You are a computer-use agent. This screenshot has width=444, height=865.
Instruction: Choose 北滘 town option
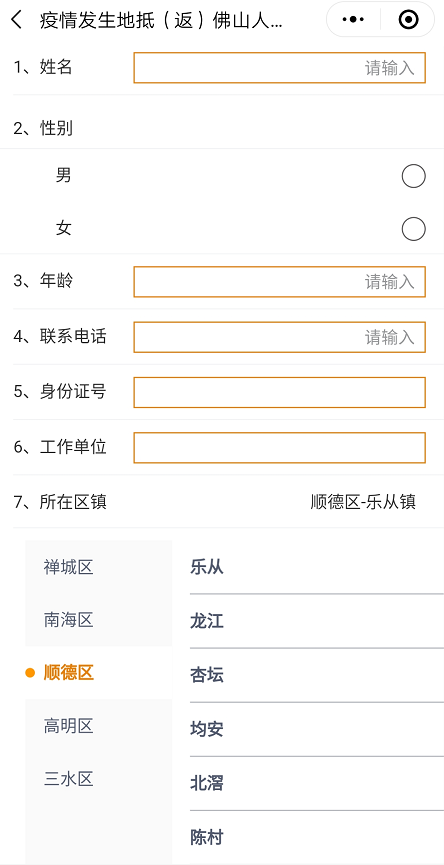tap(317, 783)
